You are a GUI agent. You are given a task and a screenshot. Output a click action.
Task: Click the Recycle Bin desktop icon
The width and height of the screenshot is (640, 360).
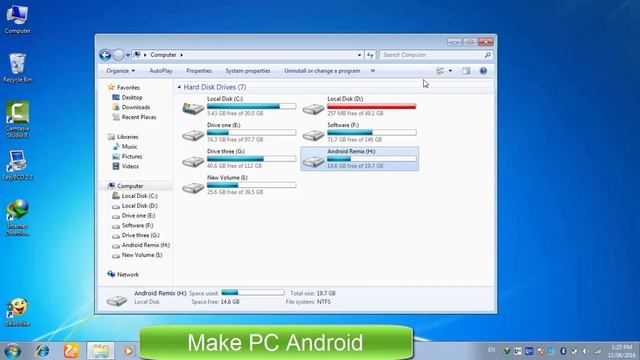17,68
